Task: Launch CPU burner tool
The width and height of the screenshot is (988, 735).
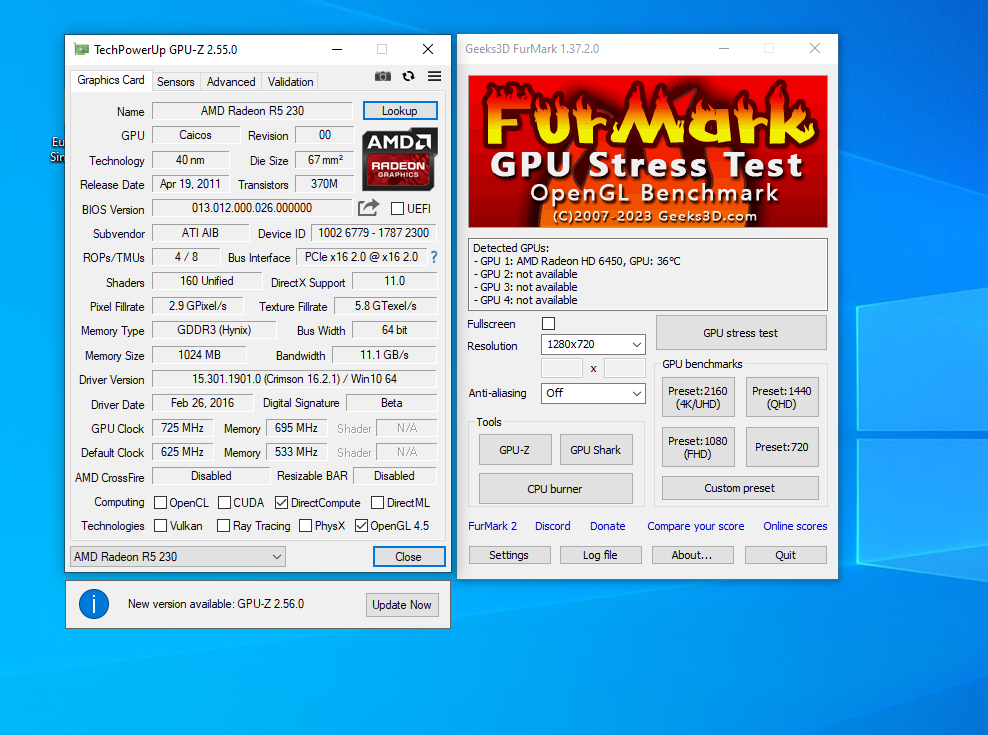Action: point(556,489)
